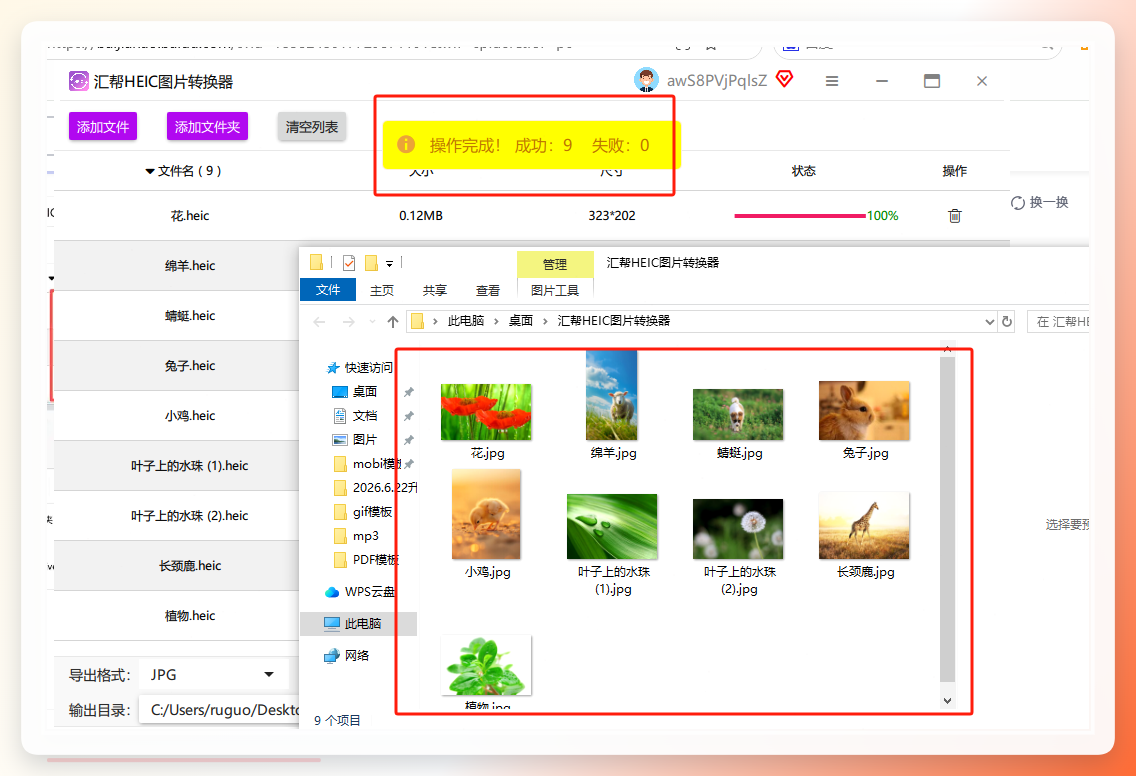Click the 管理 contextual tab
This screenshot has width=1136, height=776.
[x=555, y=264]
